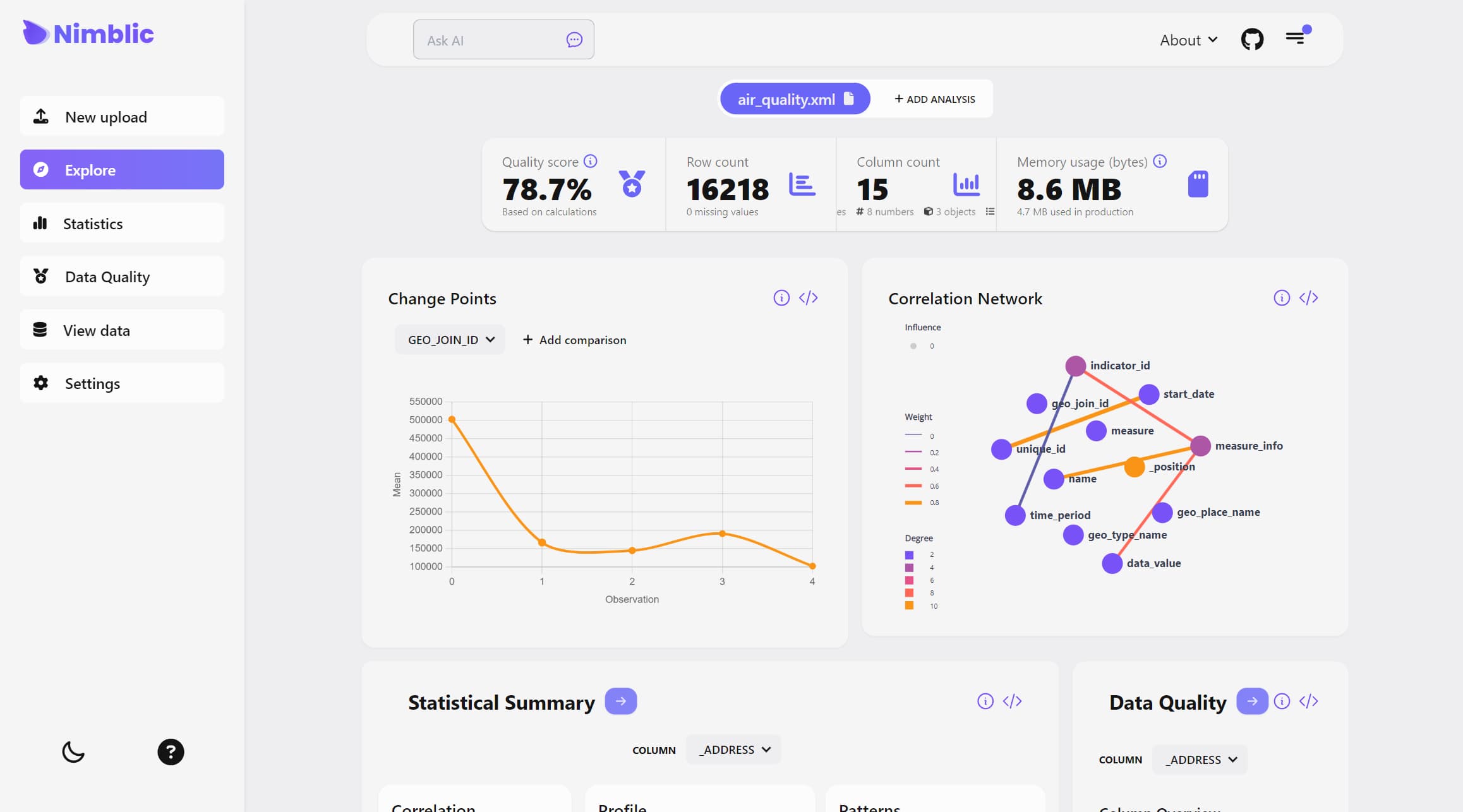Screen dimensions: 1463x812
Task: Click Add comparison link
Action: click(x=574, y=340)
